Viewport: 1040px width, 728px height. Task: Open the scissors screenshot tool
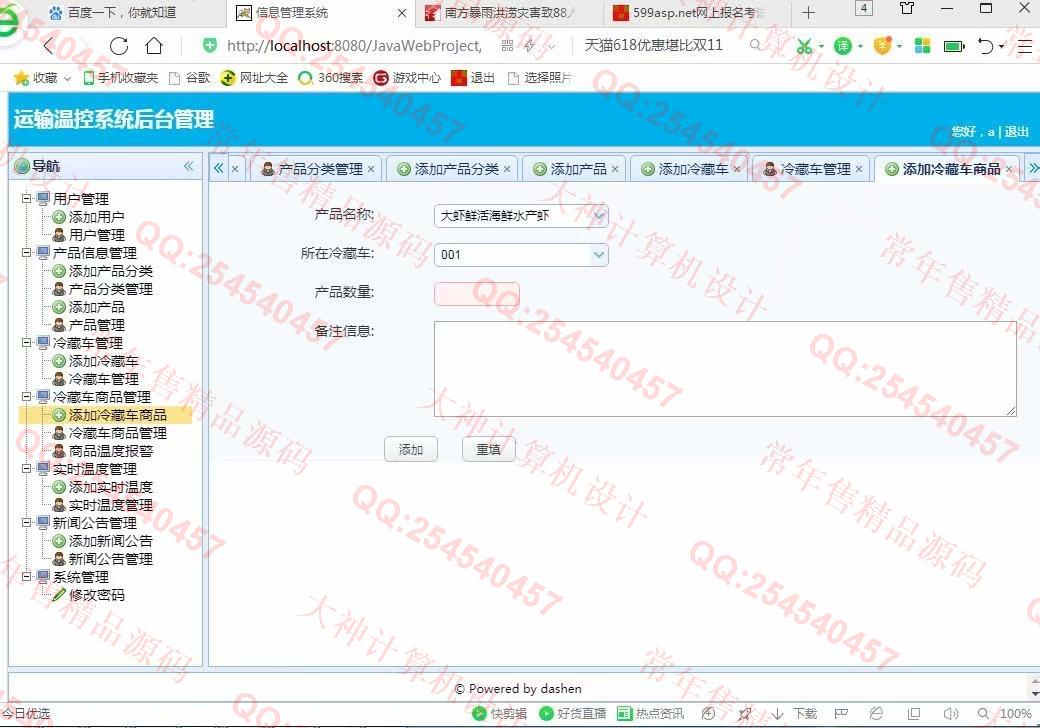[804, 46]
